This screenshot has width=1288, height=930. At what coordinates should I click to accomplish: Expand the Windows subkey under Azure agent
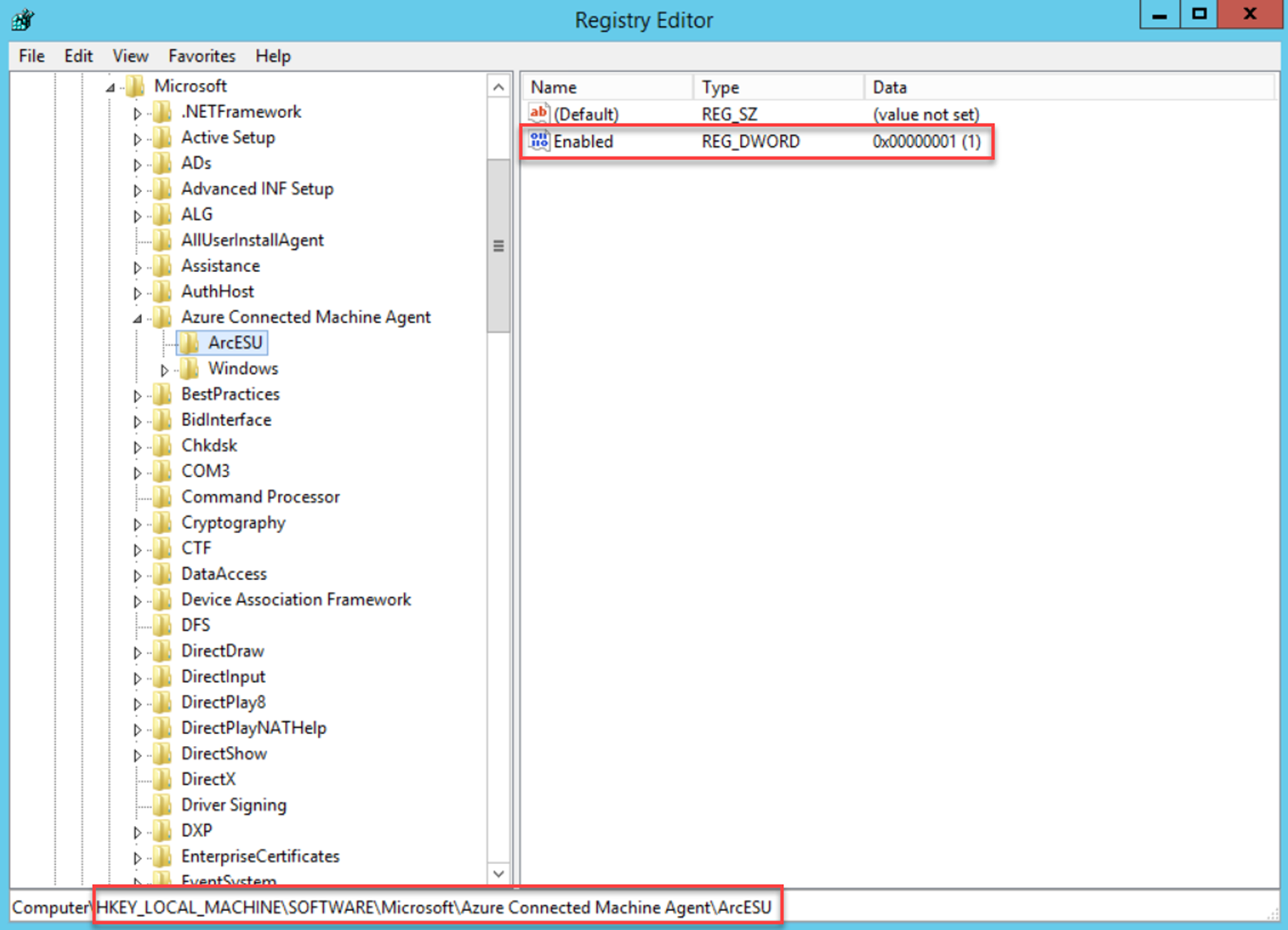click(x=164, y=370)
